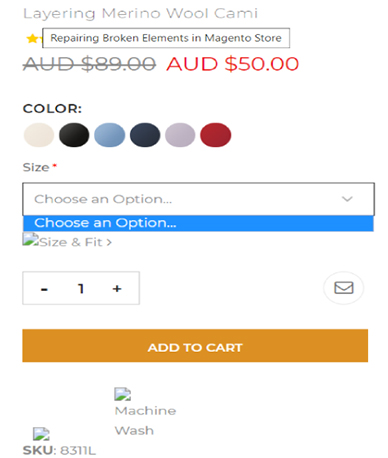This screenshot has height=458, width=388.
Task: Open the Size & Fit guide link
Action: point(75,242)
